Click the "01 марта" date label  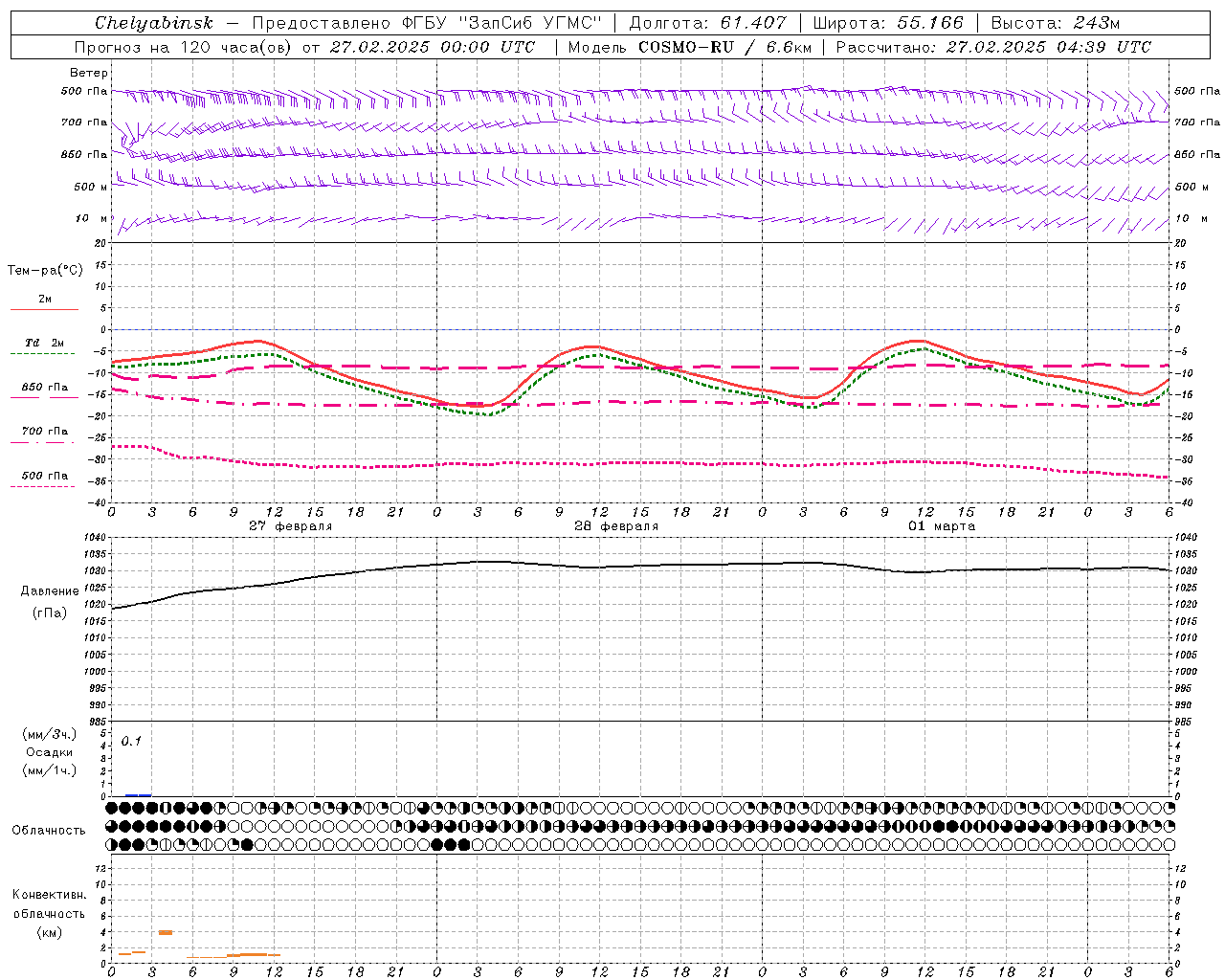(x=942, y=526)
